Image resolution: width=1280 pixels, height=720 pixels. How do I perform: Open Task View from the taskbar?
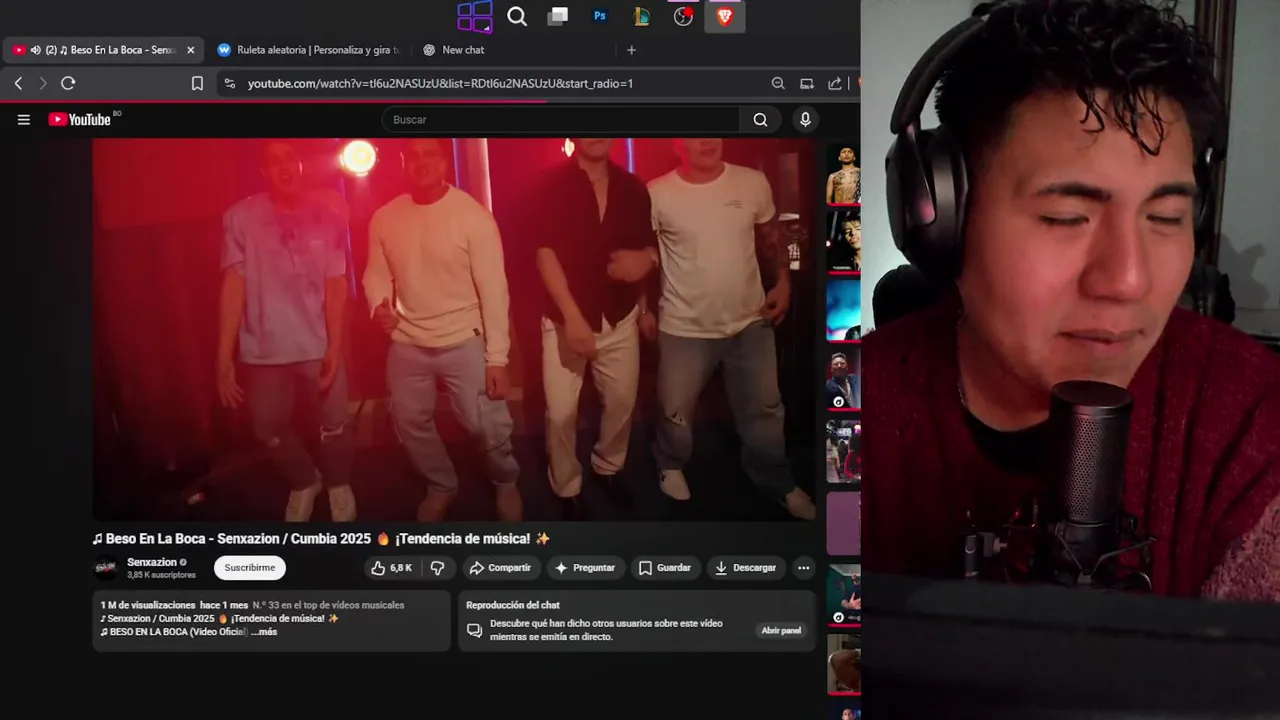(x=558, y=16)
